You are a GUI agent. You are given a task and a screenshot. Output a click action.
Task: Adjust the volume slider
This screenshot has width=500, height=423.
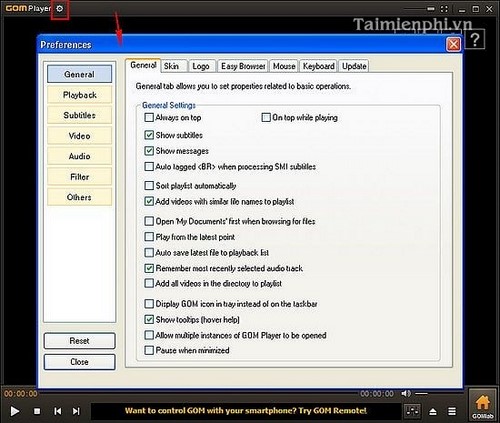(421, 394)
